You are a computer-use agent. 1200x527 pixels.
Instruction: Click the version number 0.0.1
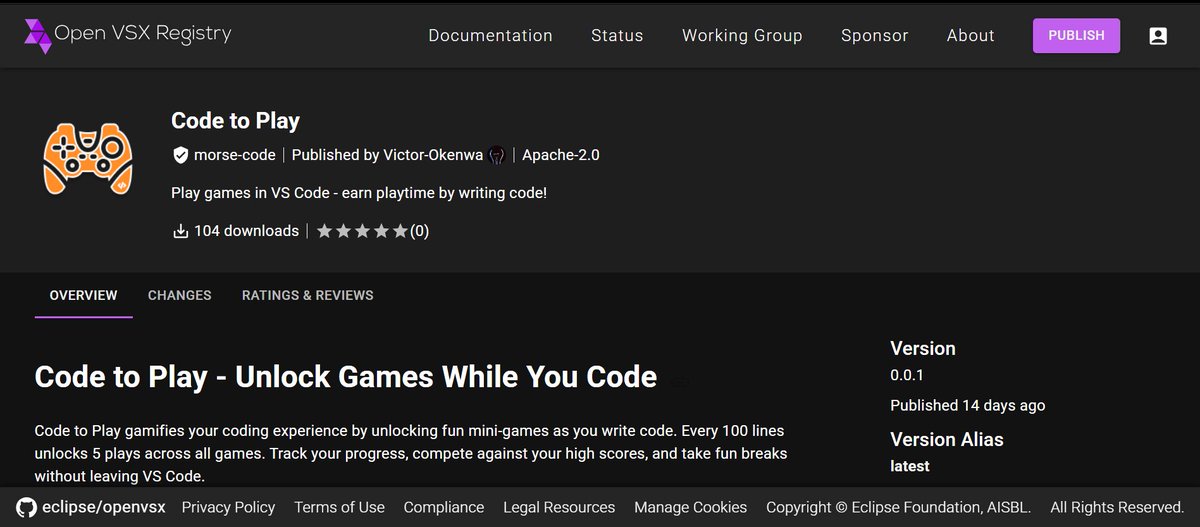coord(909,375)
